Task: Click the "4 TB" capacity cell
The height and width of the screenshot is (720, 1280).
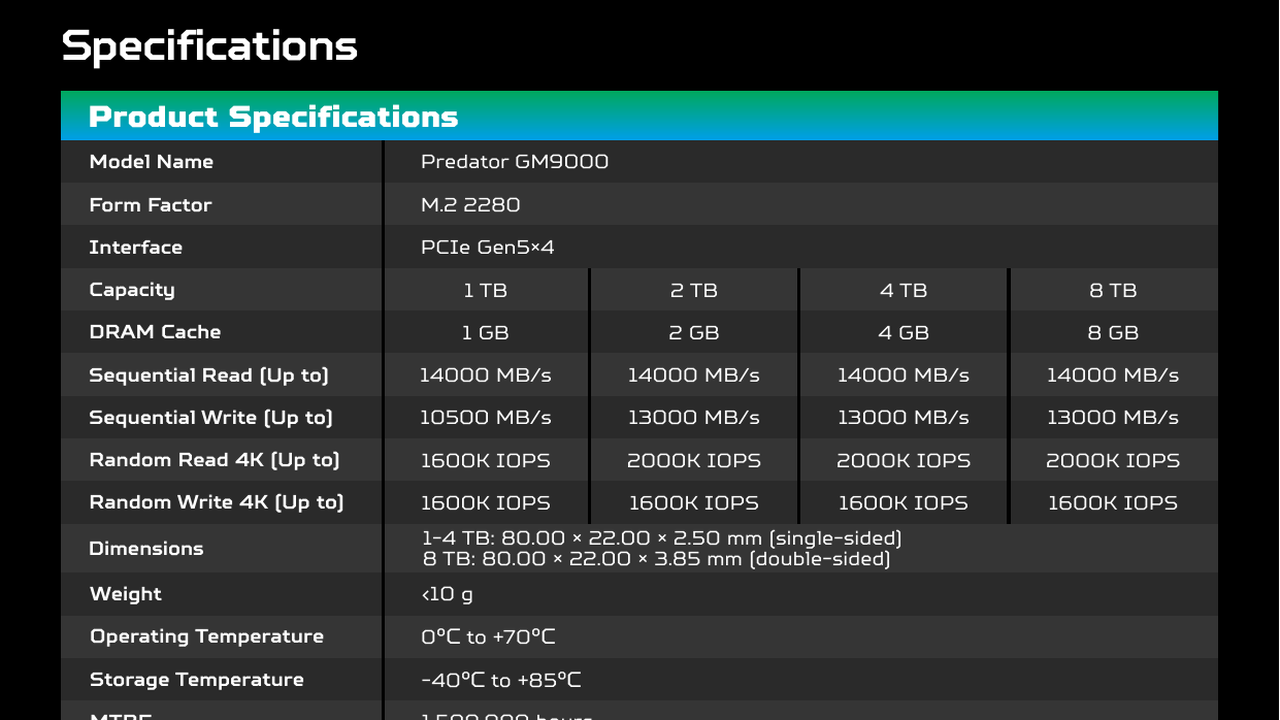Action: click(x=904, y=291)
